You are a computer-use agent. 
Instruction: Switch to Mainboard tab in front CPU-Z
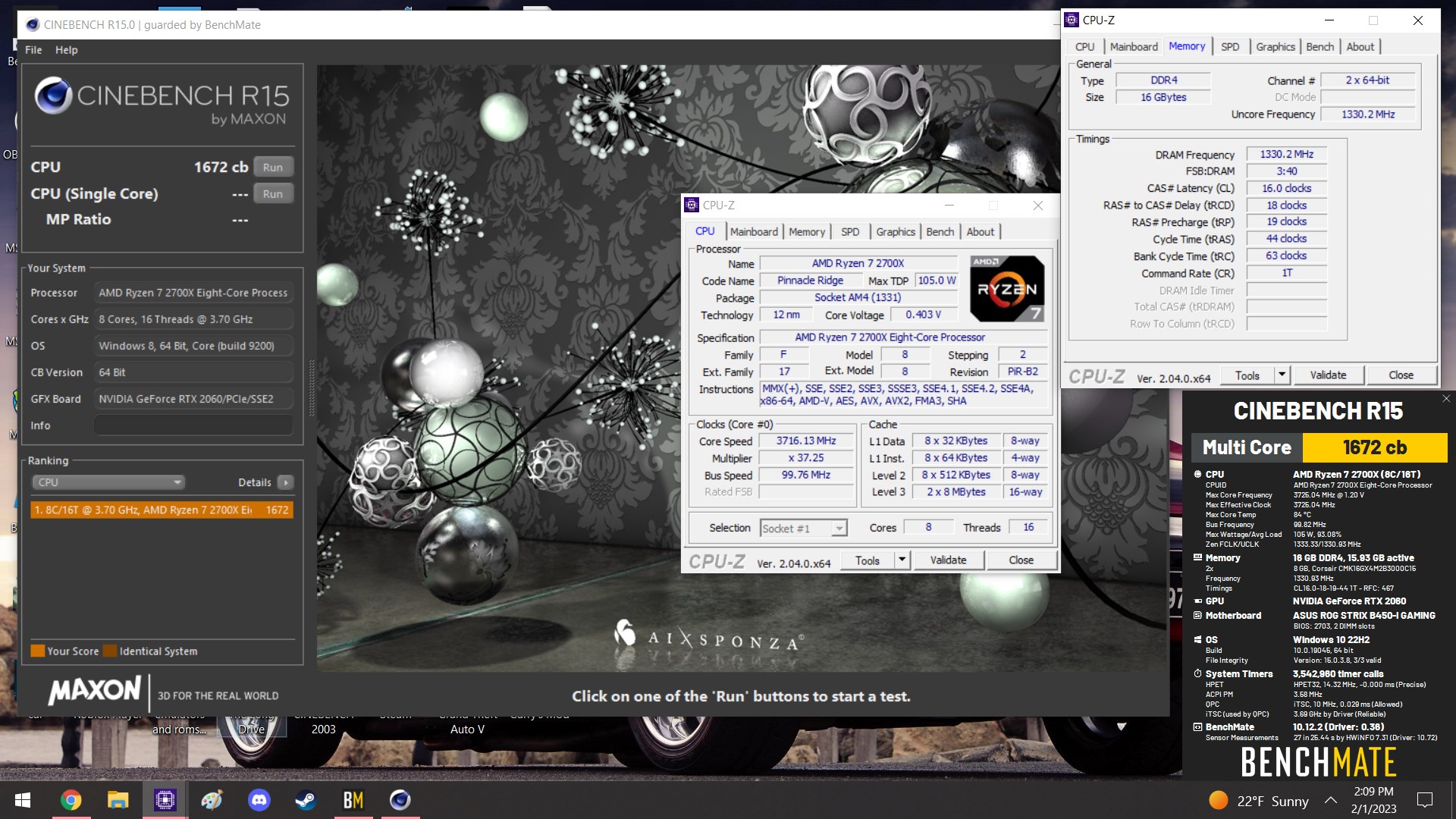click(754, 232)
